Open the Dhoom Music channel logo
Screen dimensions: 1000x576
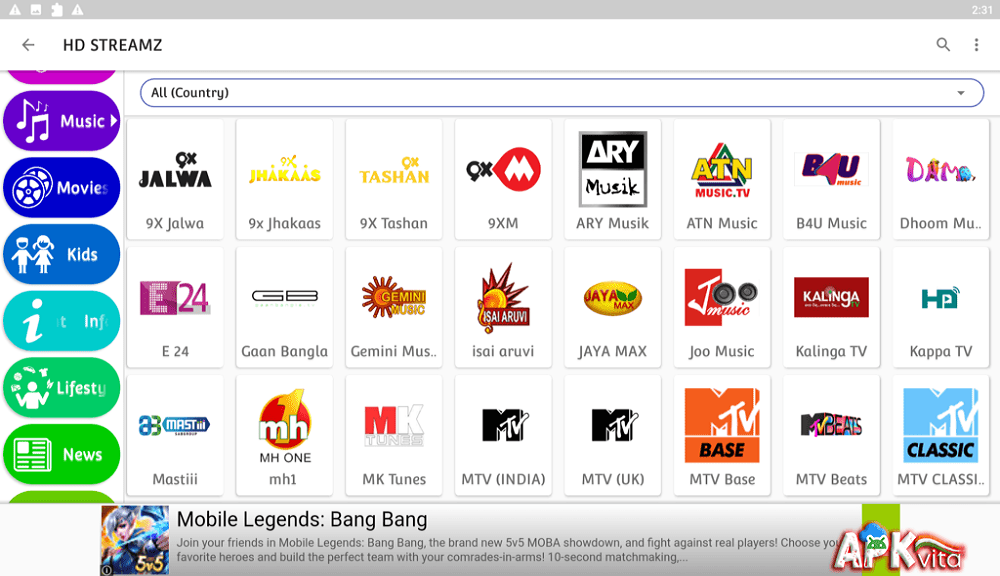tap(941, 170)
